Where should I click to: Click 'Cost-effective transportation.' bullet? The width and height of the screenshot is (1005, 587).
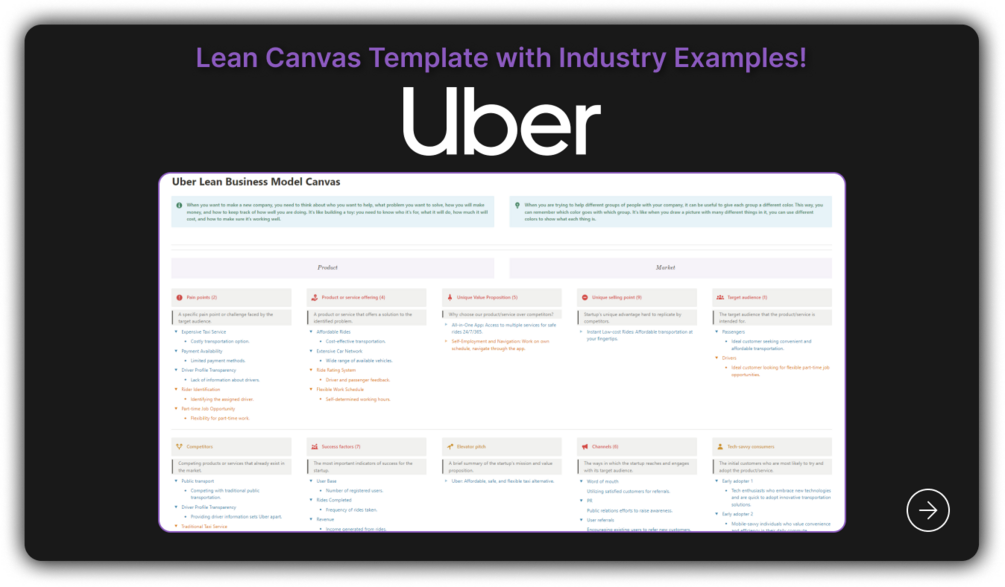coord(356,342)
